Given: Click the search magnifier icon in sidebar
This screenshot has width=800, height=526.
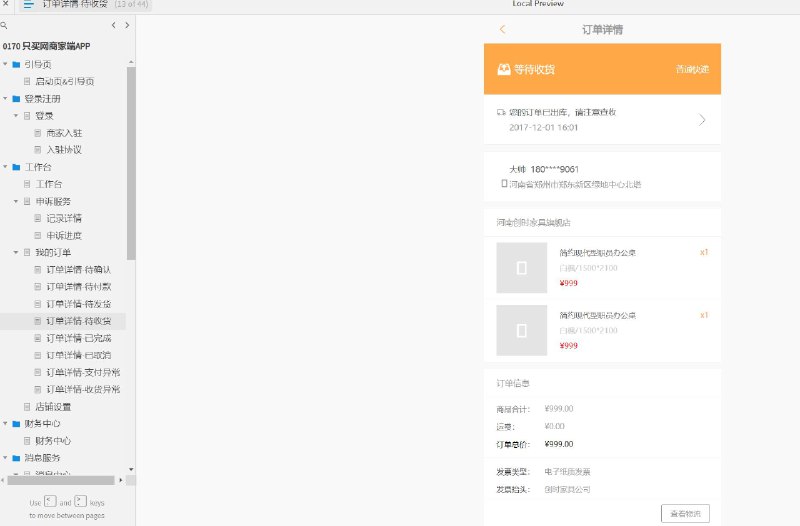Looking at the screenshot, I should point(4,25).
